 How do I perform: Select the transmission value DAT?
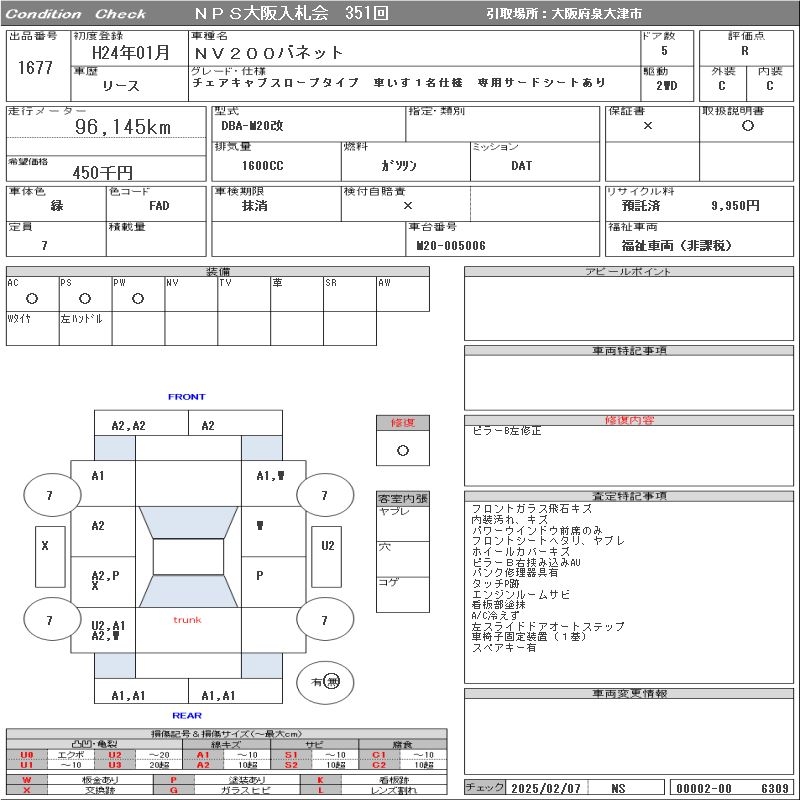click(x=521, y=166)
